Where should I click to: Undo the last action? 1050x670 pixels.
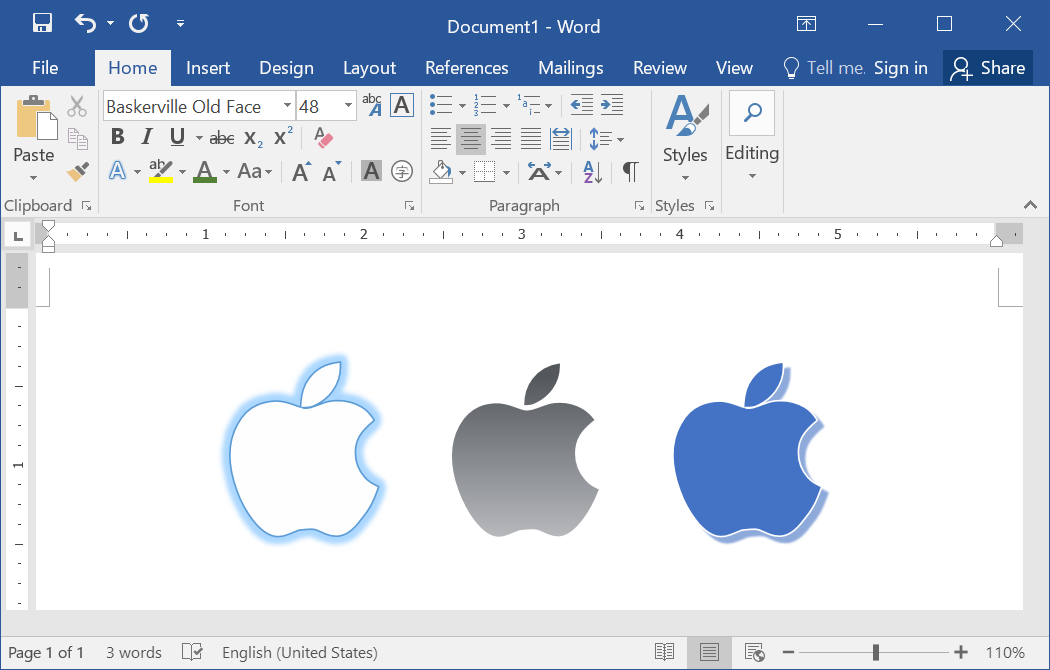pyautogui.click(x=85, y=23)
